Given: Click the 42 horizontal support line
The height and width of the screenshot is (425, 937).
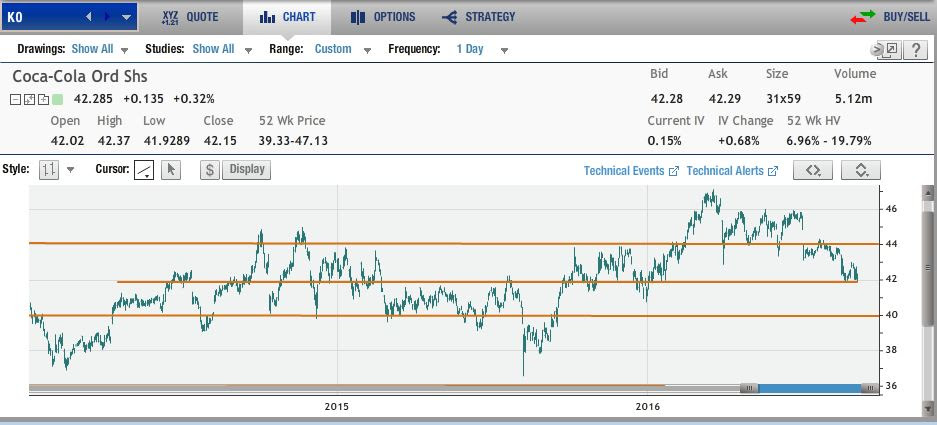Looking at the screenshot, I should [487, 282].
